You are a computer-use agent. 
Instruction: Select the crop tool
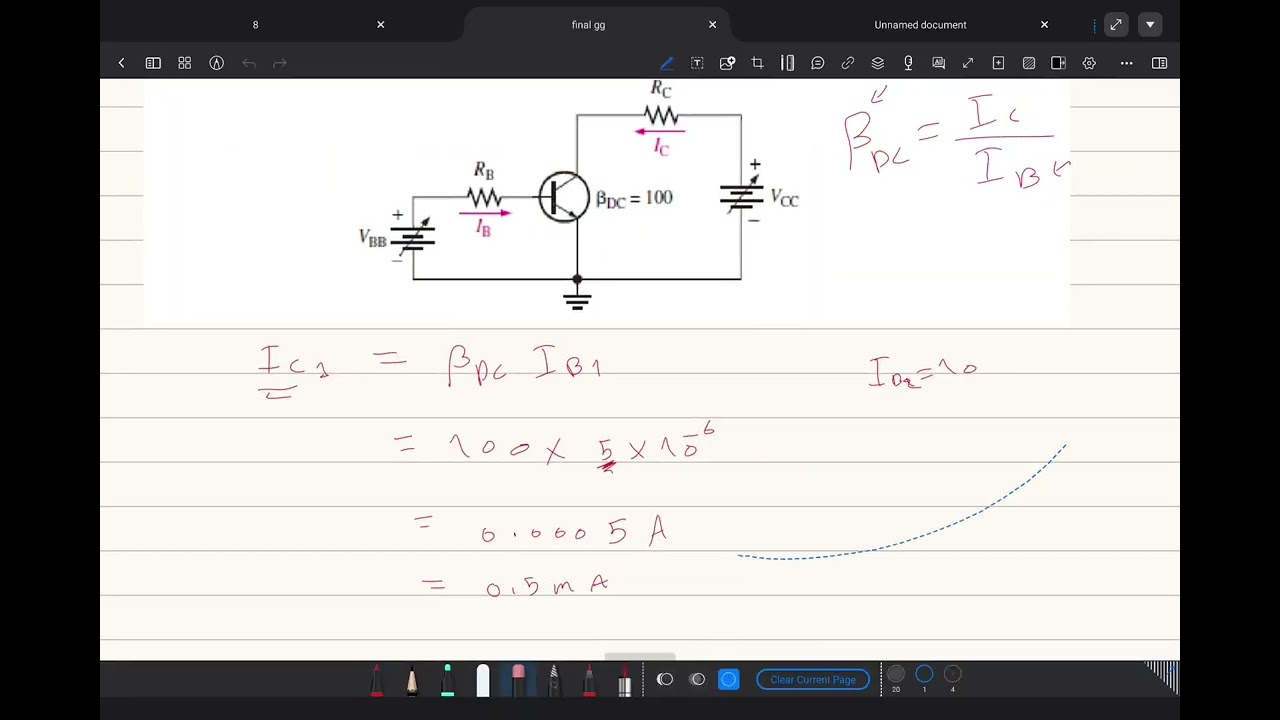pyautogui.click(x=757, y=63)
